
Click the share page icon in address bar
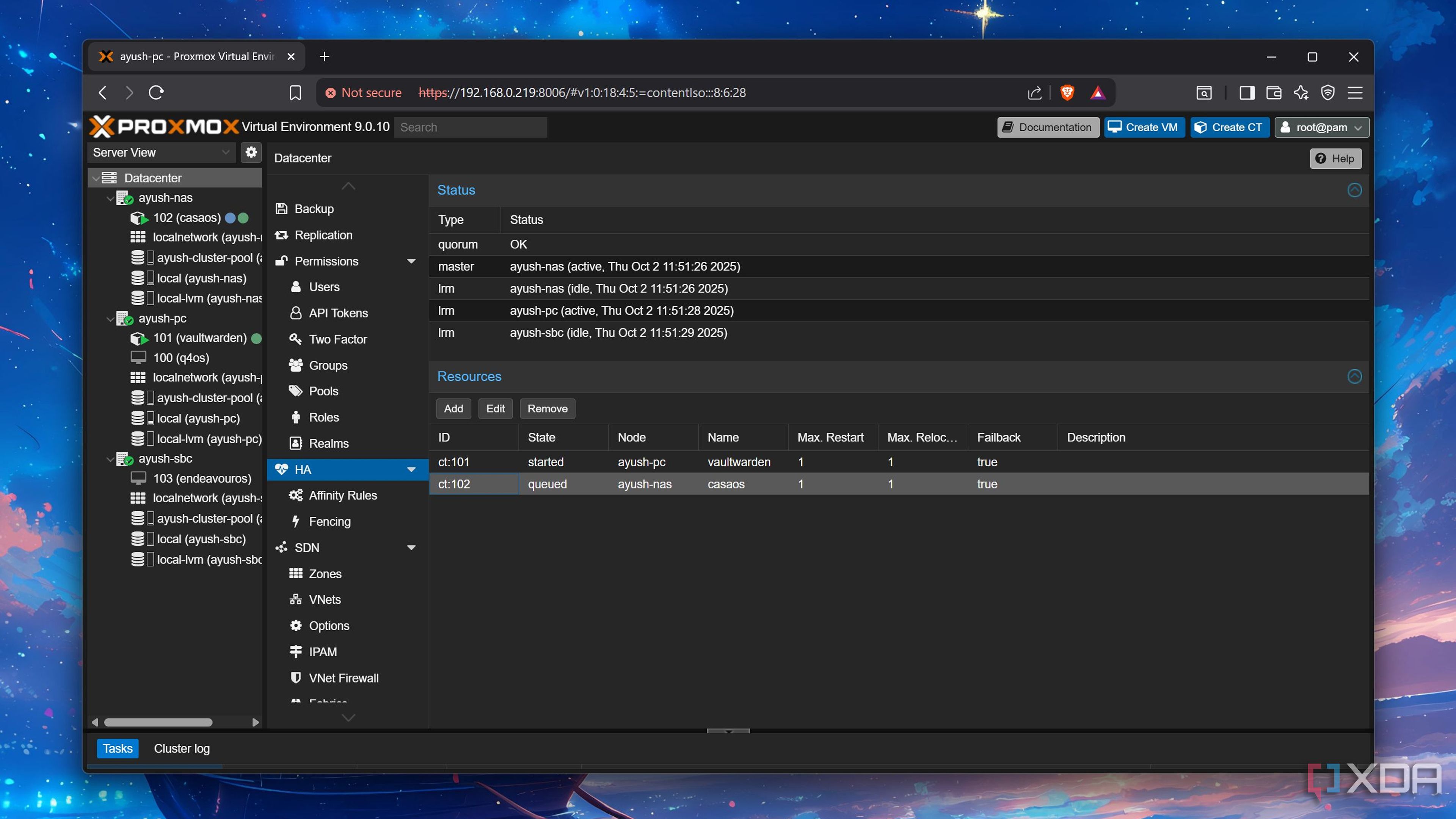[x=1034, y=93]
